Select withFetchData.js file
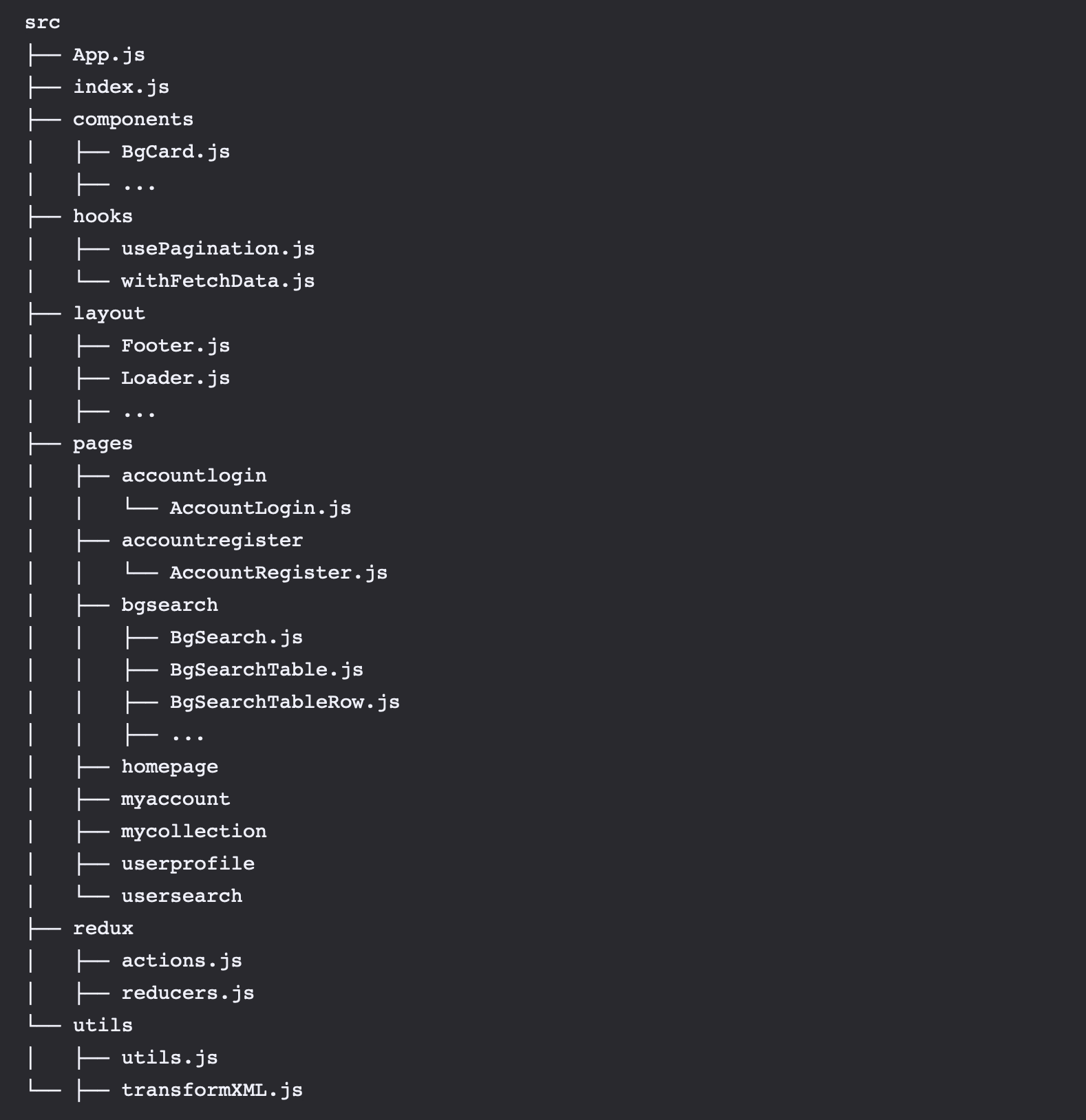Image resolution: width=1086 pixels, height=1120 pixels. tap(217, 281)
